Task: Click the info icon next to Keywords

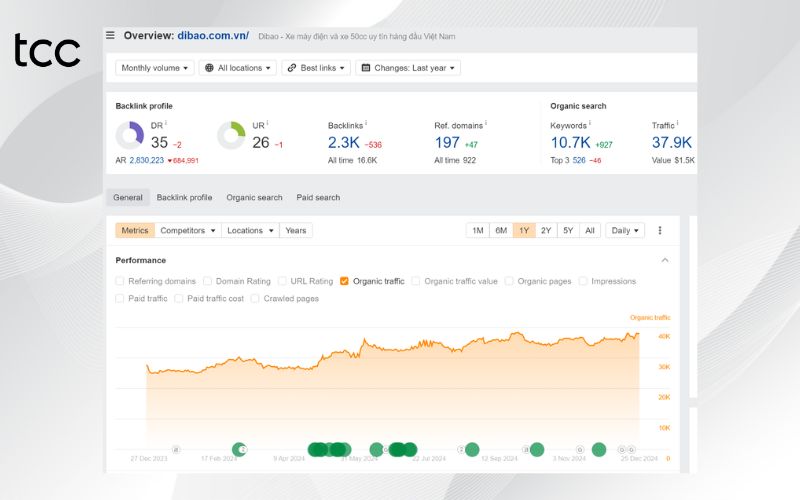Action: [x=590, y=123]
